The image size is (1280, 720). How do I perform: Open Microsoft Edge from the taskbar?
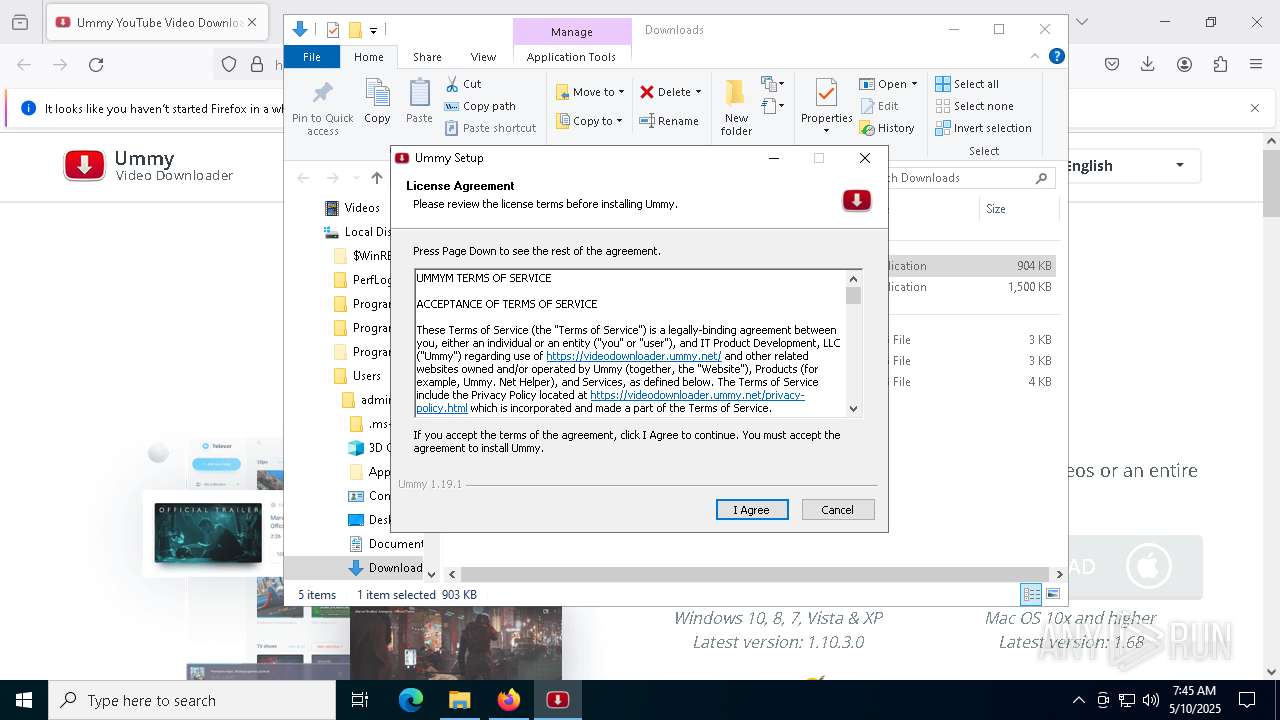click(x=411, y=700)
